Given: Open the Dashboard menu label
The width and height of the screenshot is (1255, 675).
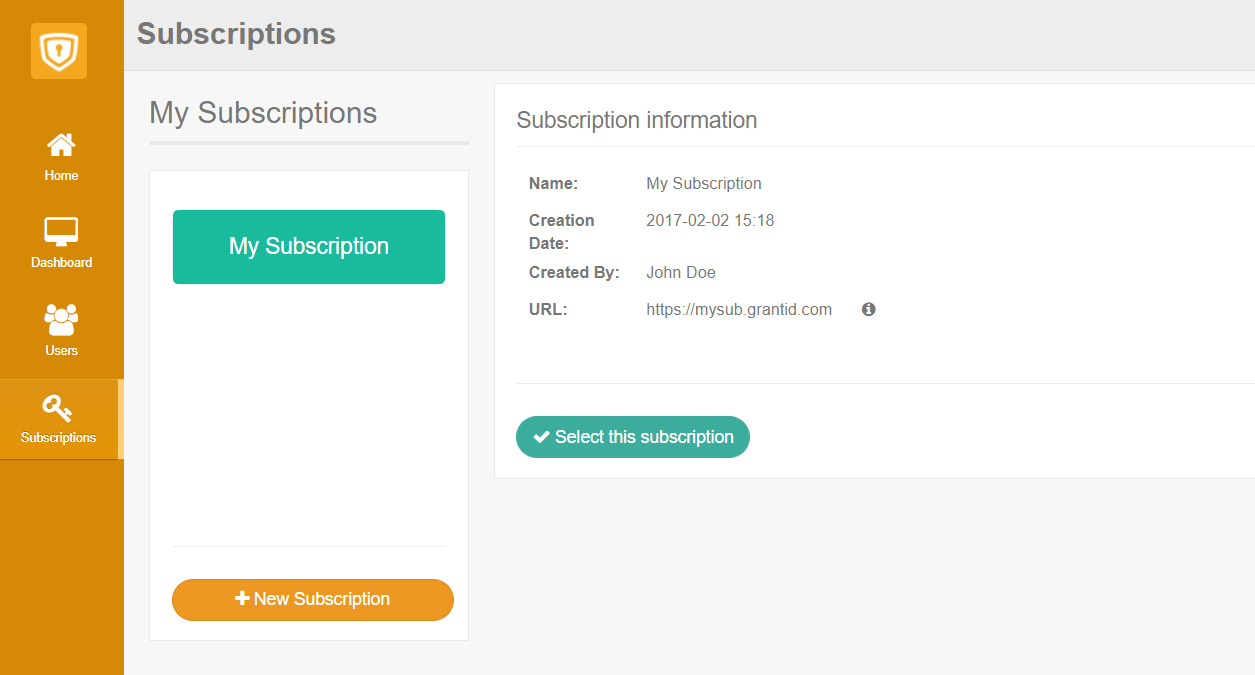Looking at the screenshot, I should [61, 263].
